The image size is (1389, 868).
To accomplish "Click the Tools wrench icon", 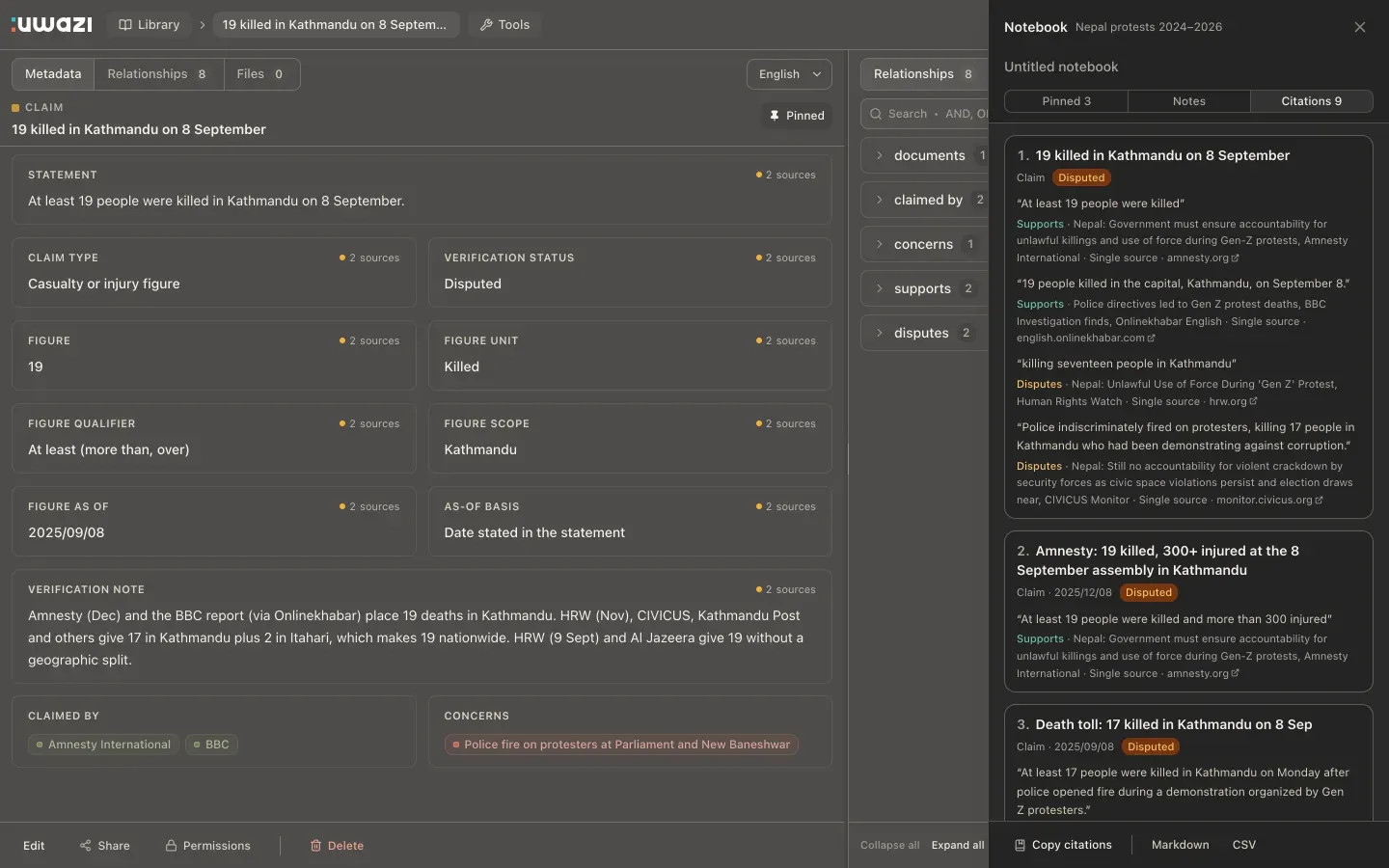I will click(486, 25).
